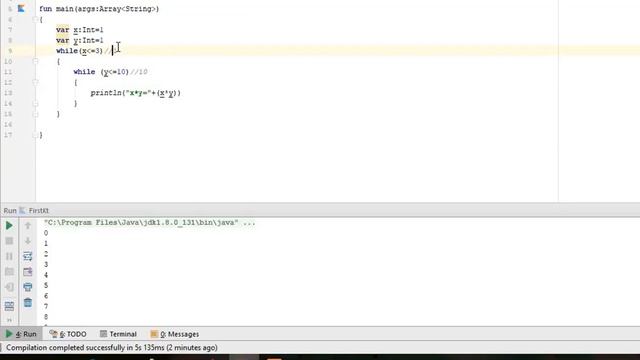Click console output line '5'
This screenshot has width=640, height=360.
46,285
